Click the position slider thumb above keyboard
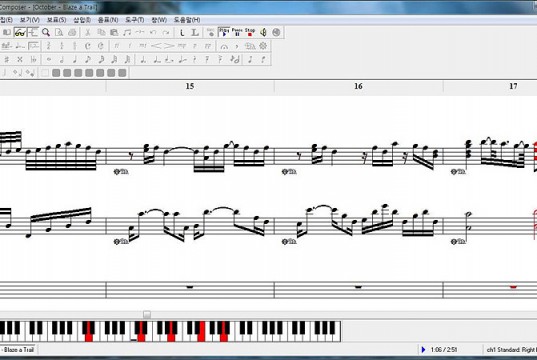537x360 pixels. pyautogui.click(x=147, y=314)
